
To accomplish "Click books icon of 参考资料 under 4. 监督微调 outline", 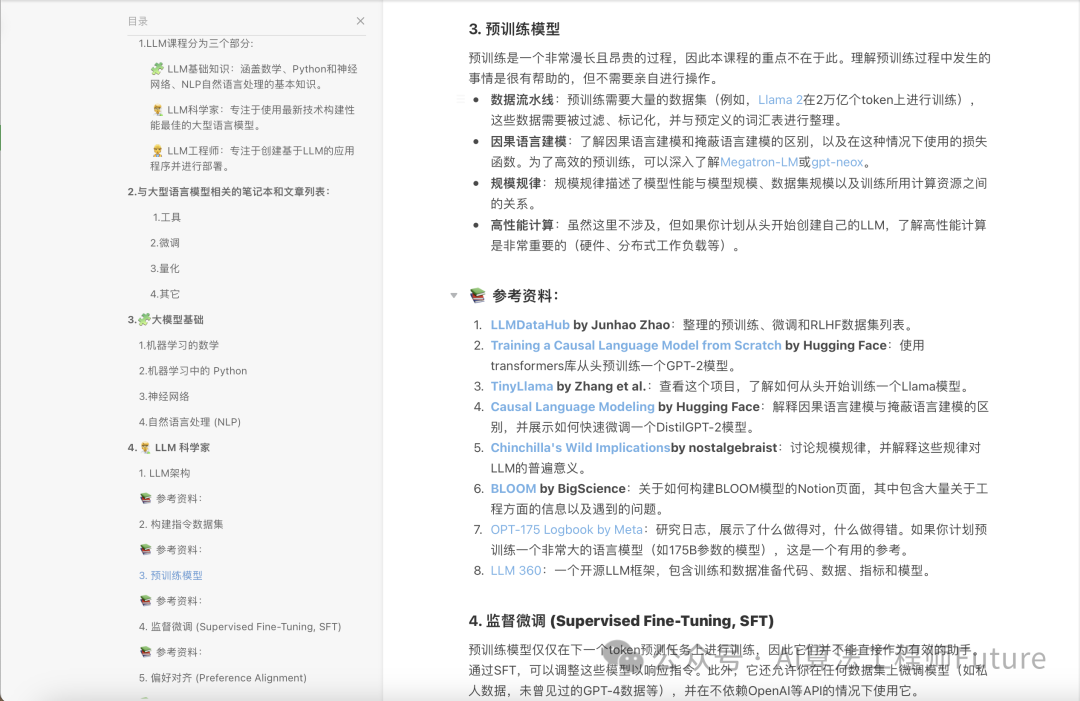I will pos(145,651).
